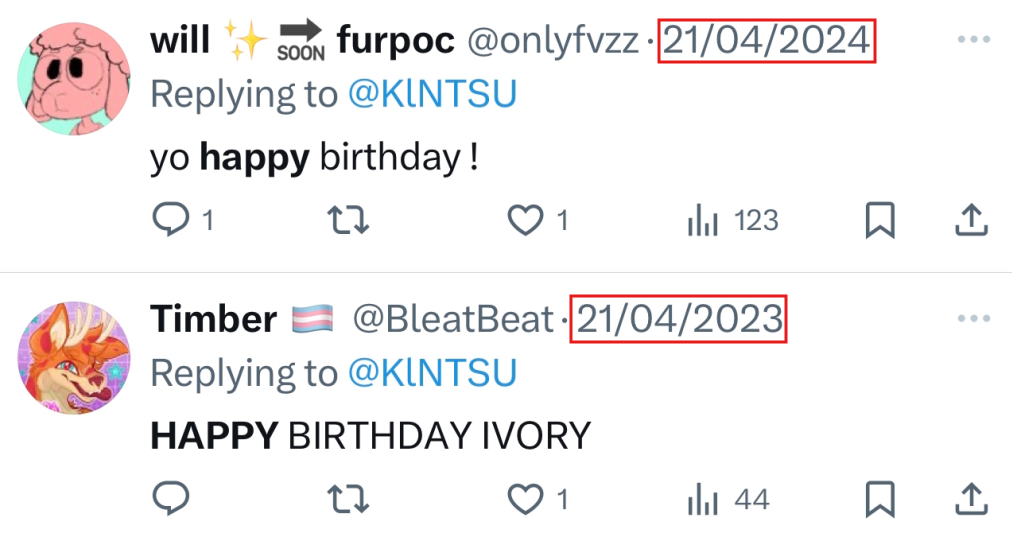Like will's happy birthday tweet
This screenshot has width=1012, height=536.
tap(525, 220)
